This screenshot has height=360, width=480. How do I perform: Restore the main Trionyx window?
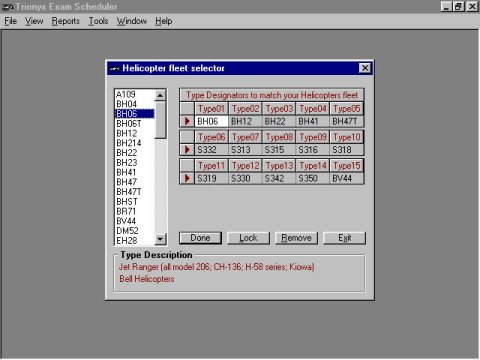tap(459, 6)
